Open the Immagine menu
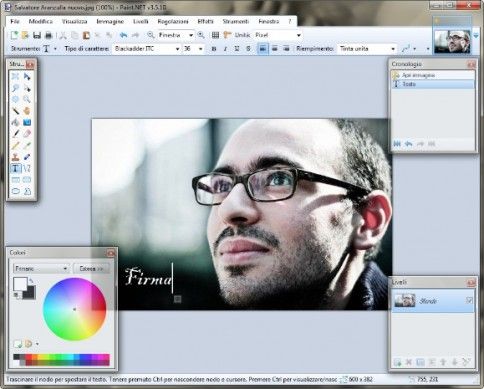 (110, 21)
